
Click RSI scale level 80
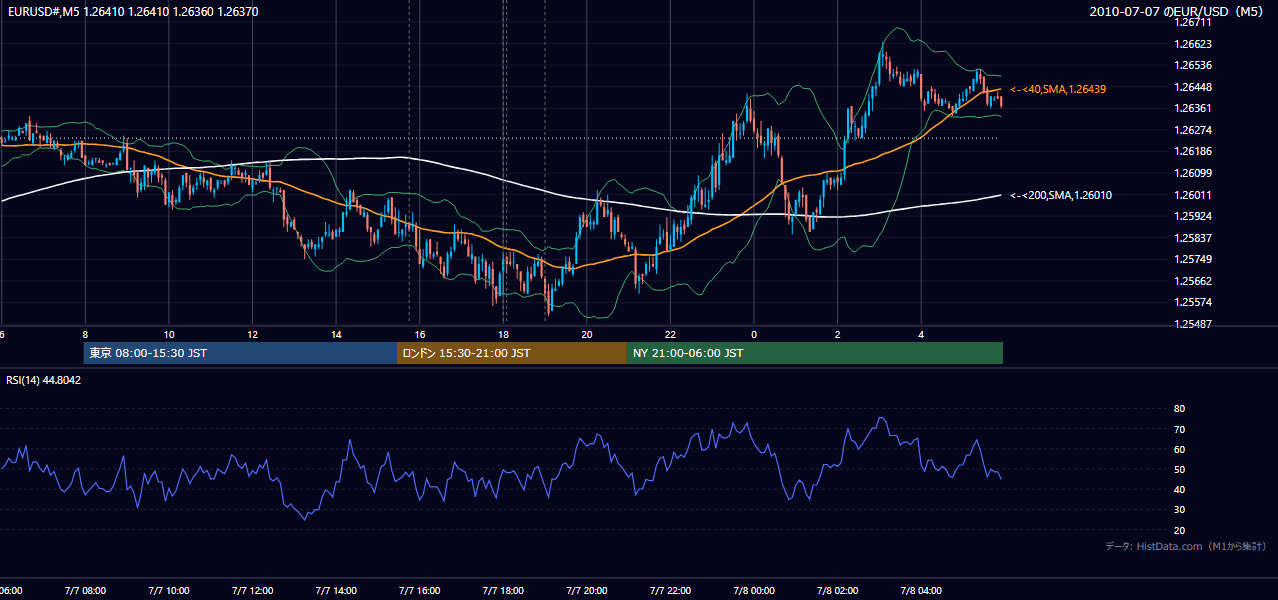tap(1180, 409)
